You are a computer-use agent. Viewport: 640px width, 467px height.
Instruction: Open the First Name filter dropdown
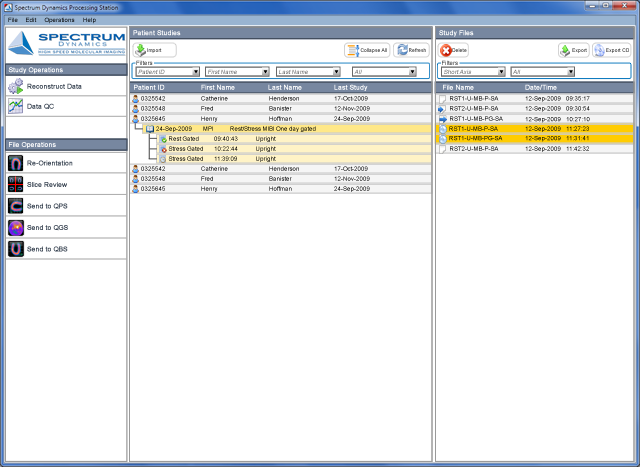tap(237, 72)
